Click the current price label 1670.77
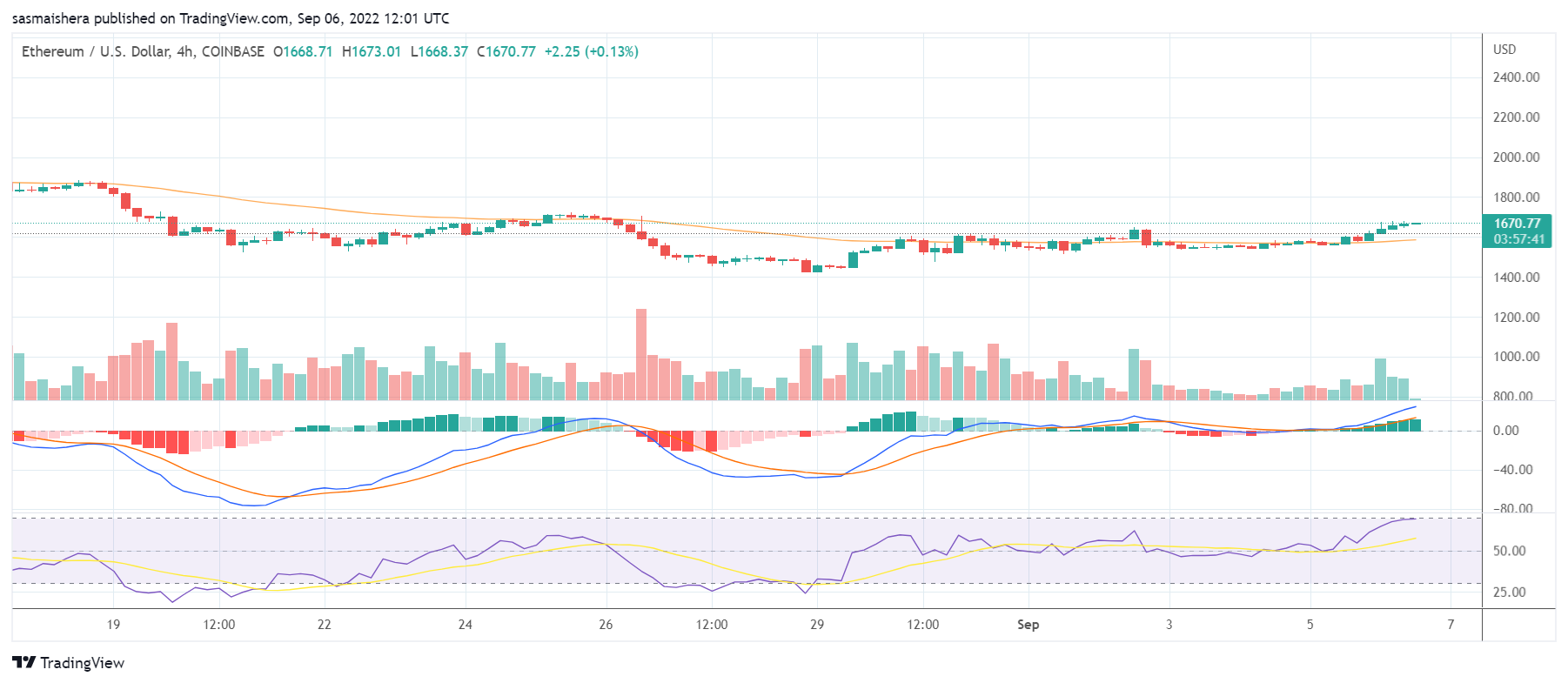The width and height of the screenshot is (1568, 683). 1517,224
